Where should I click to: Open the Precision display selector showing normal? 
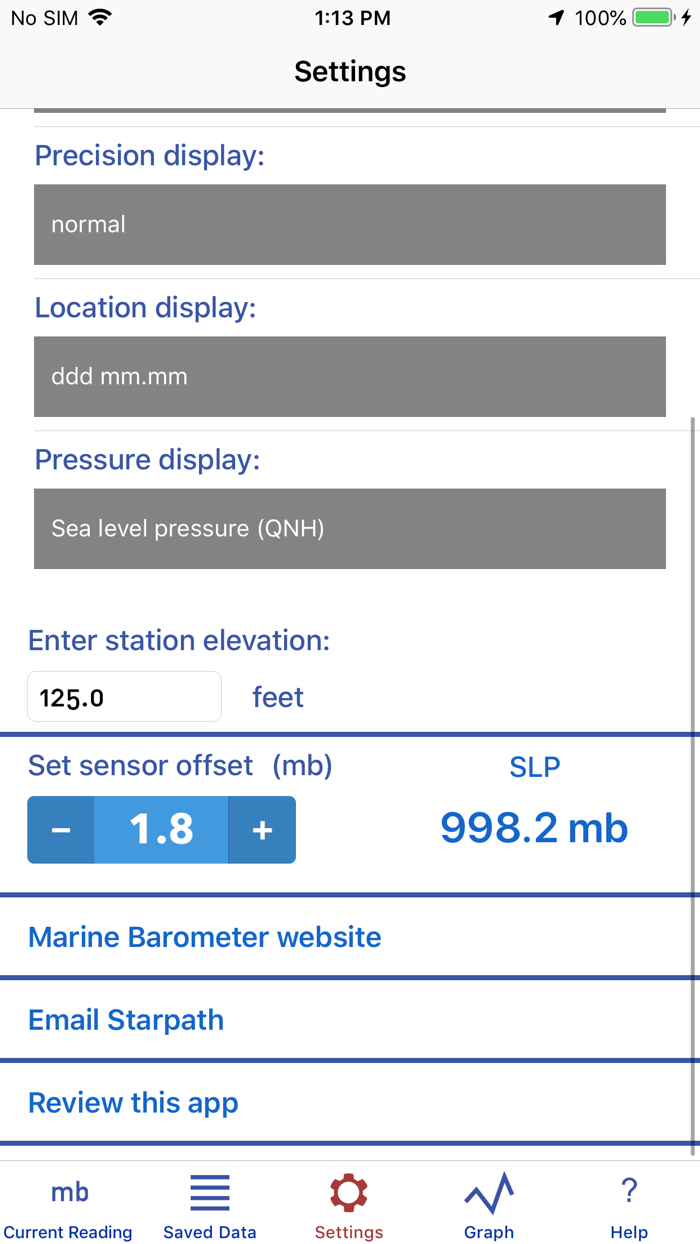349,224
